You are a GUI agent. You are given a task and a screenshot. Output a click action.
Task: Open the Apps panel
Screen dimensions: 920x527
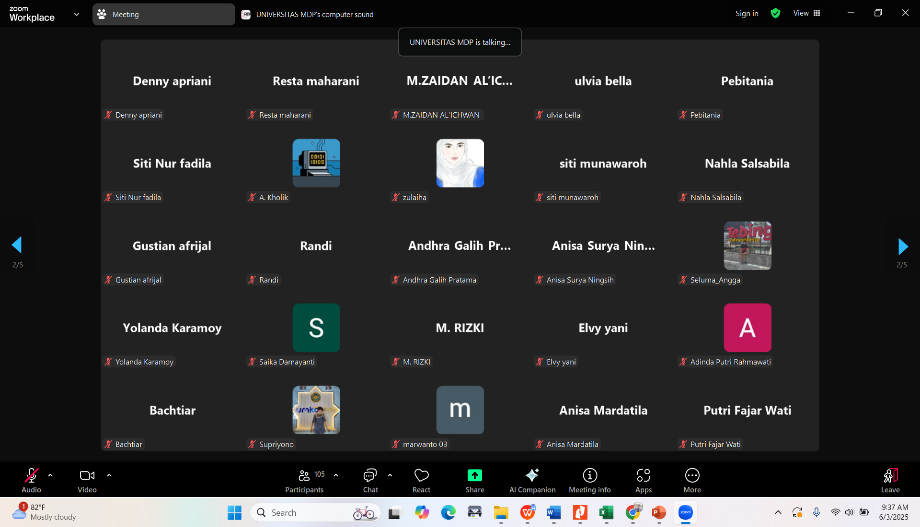644,479
